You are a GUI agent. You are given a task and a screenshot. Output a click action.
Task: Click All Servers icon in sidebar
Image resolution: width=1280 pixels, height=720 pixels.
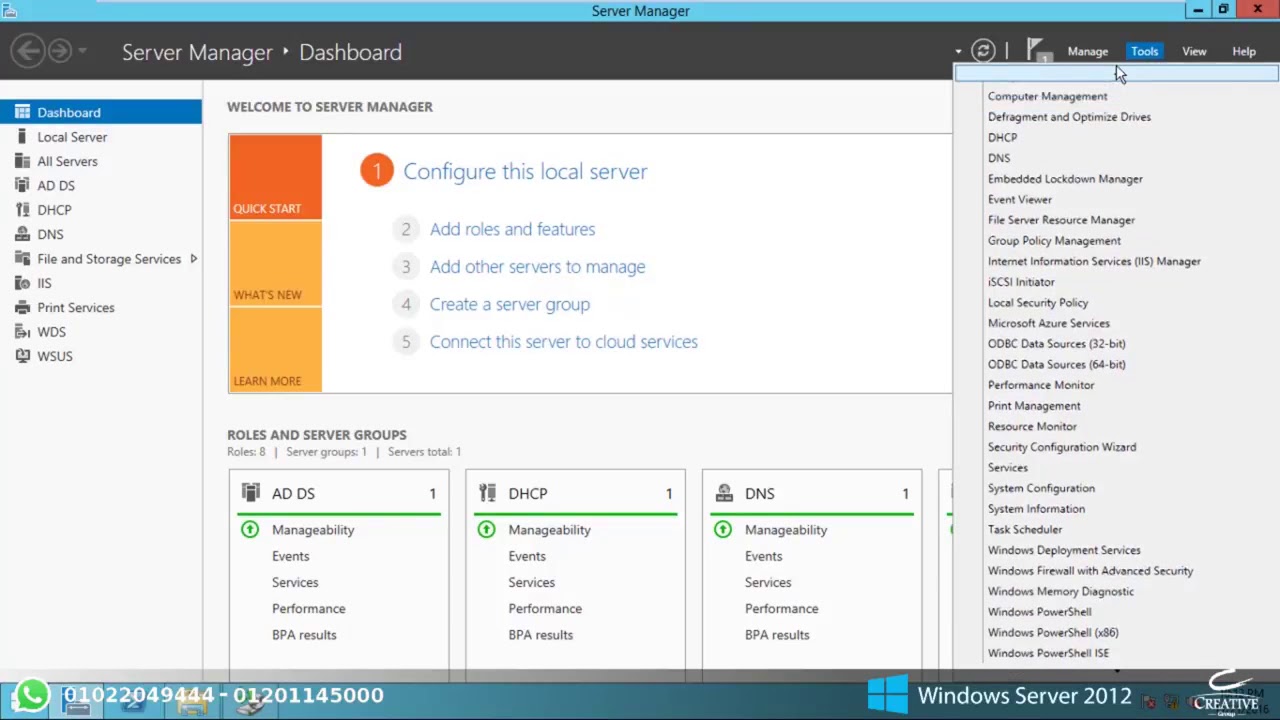22,161
